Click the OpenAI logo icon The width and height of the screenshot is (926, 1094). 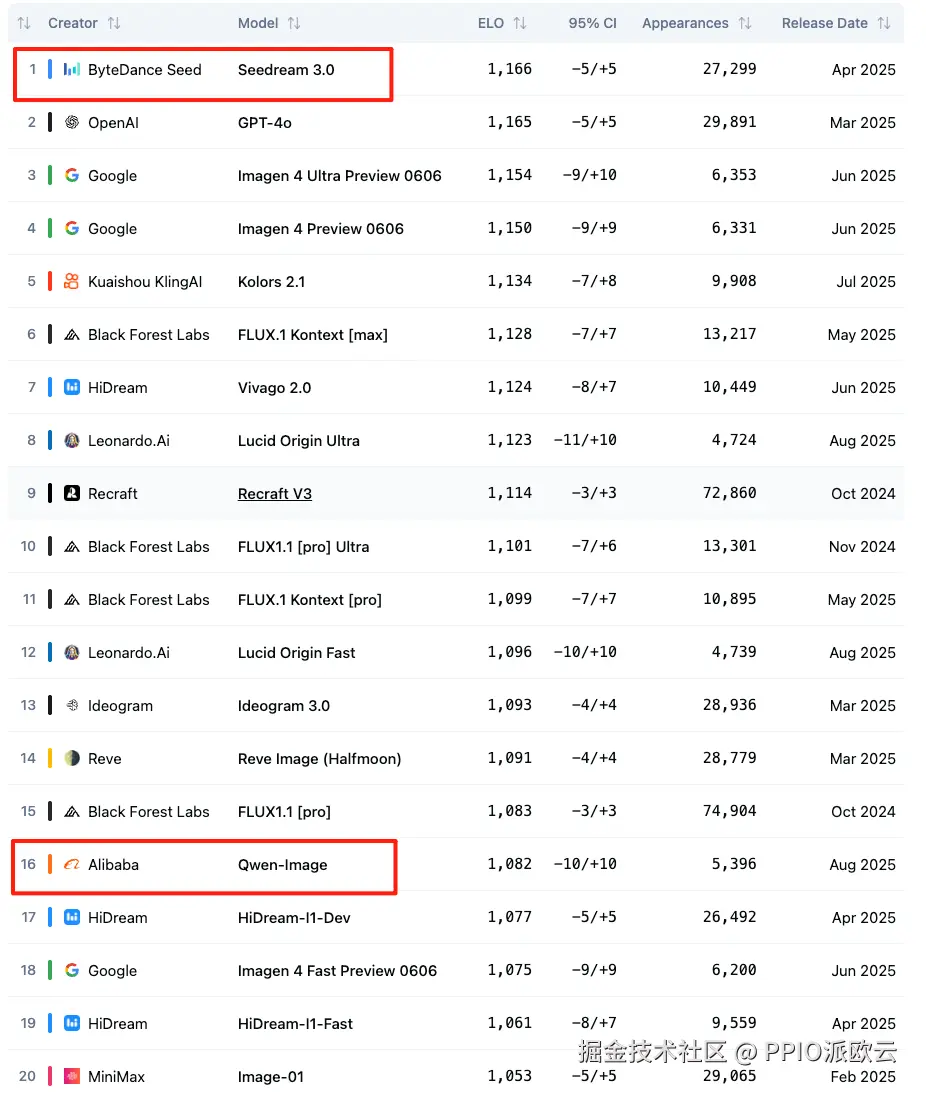(72, 122)
